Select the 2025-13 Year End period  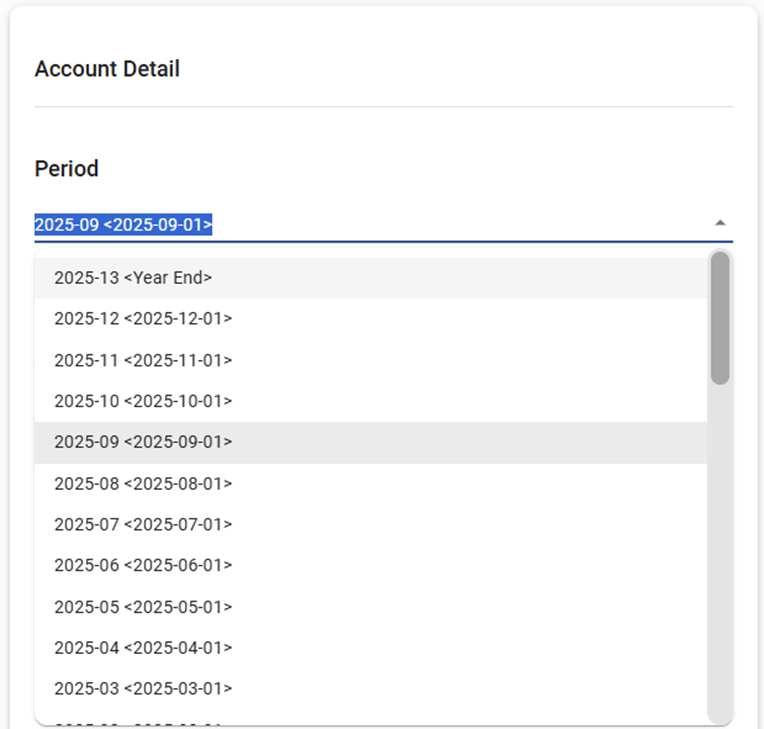click(133, 278)
